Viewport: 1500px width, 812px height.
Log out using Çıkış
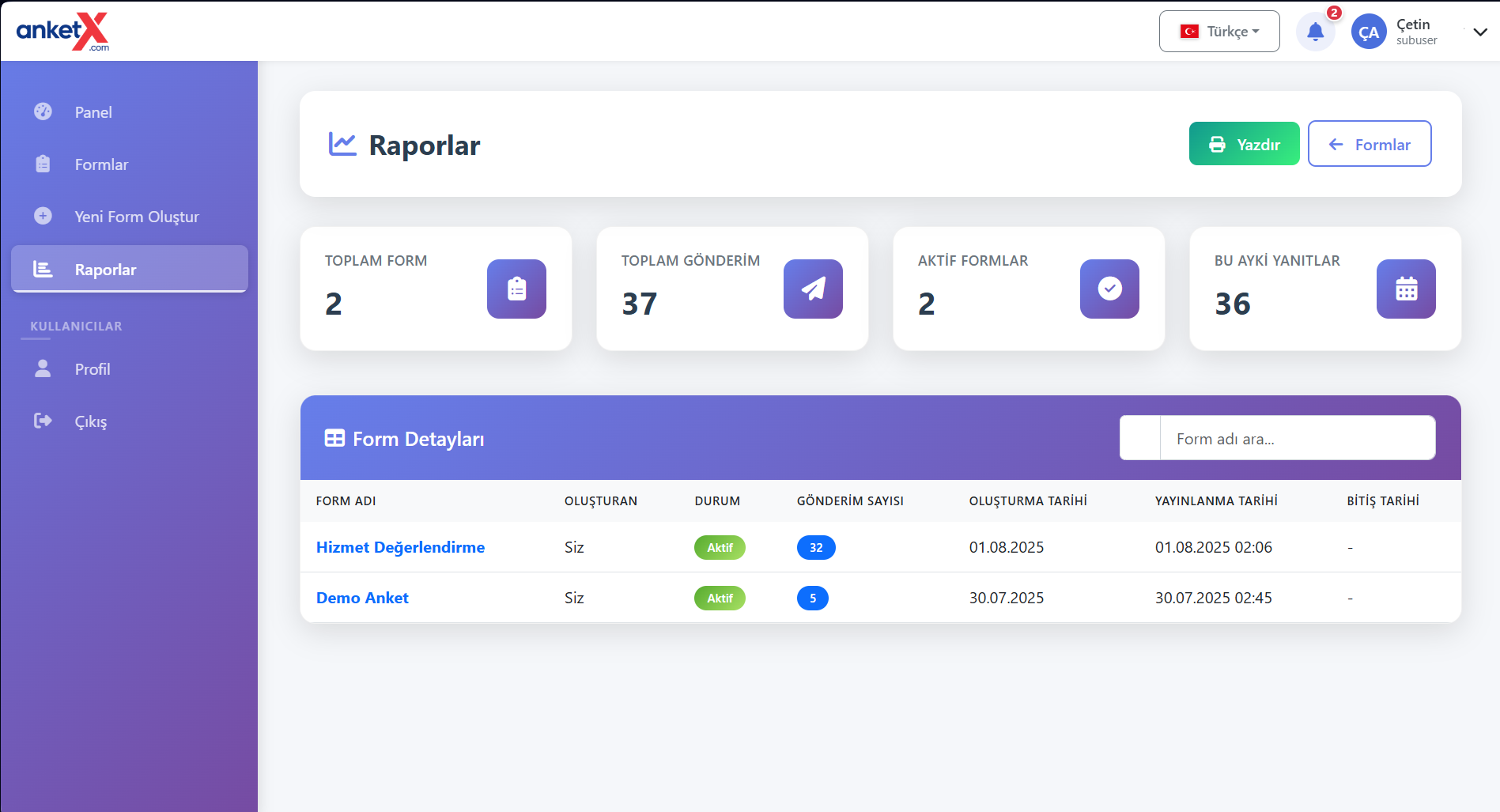pyautogui.click(x=90, y=421)
